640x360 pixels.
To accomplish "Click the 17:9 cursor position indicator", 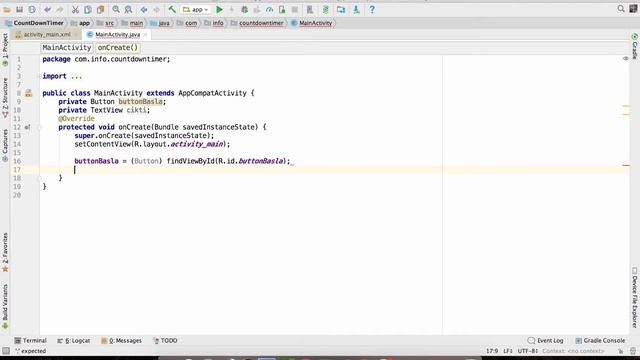I will [492, 351].
